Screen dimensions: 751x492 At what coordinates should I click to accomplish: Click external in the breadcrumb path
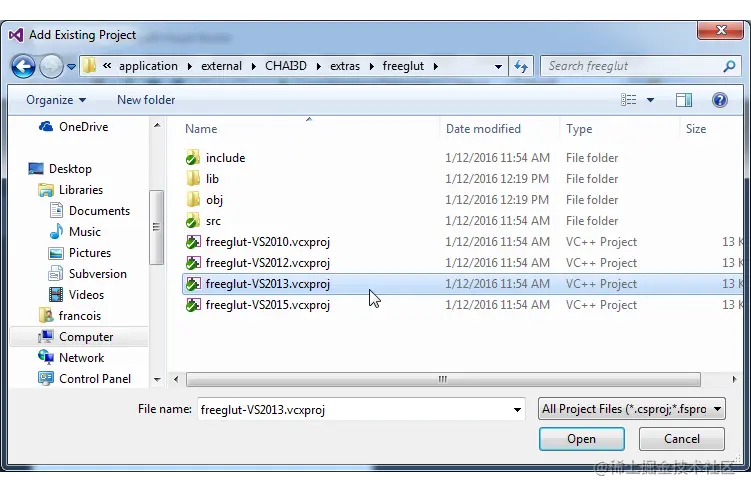(221, 66)
